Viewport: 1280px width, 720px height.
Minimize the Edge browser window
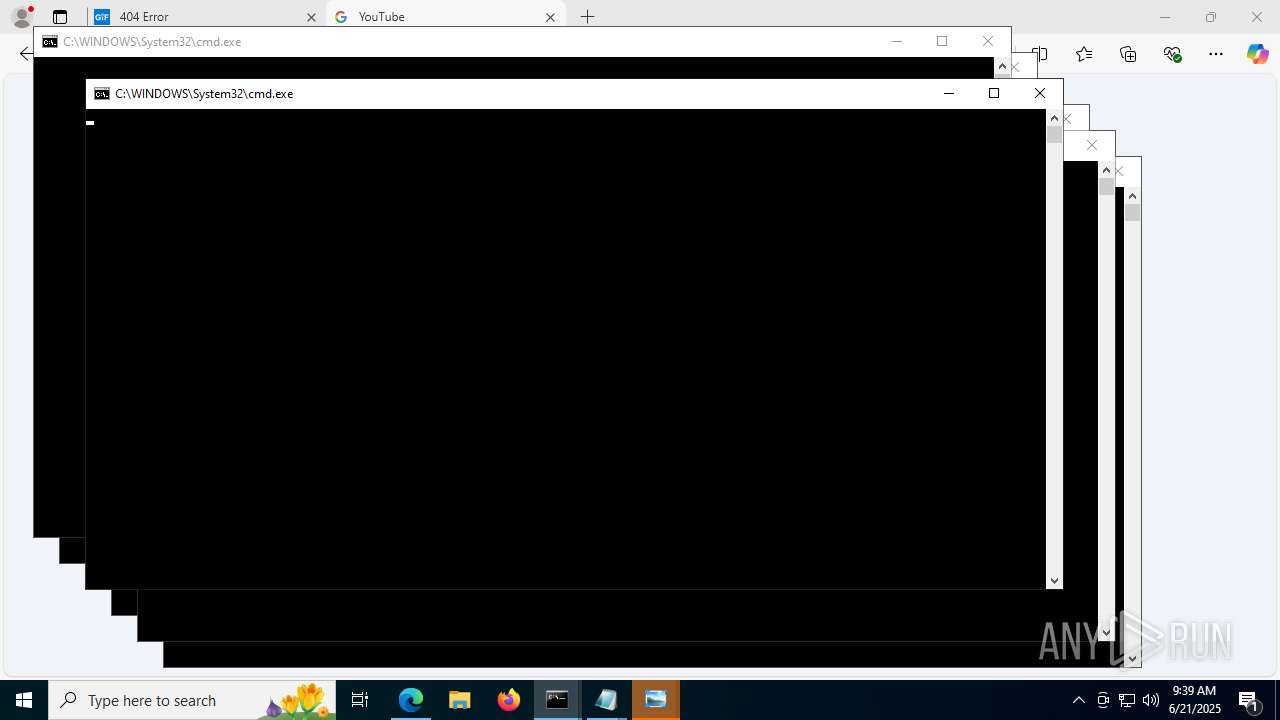pyautogui.click(x=1165, y=17)
